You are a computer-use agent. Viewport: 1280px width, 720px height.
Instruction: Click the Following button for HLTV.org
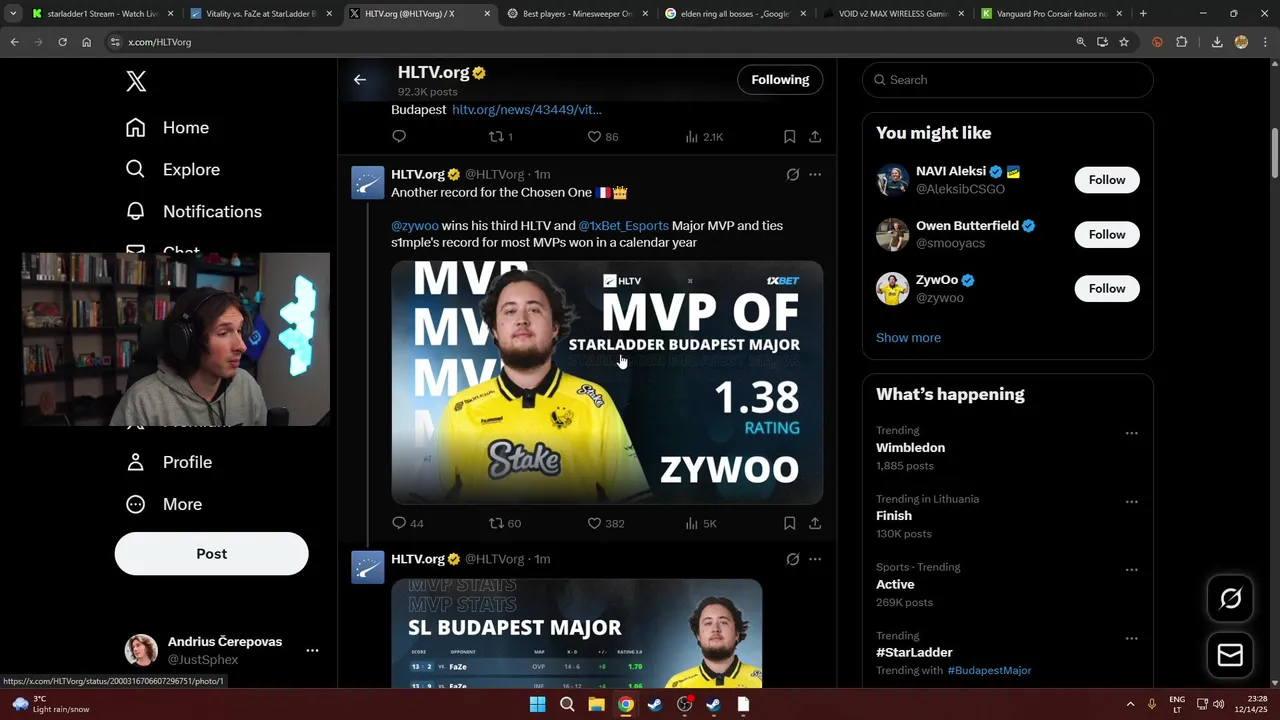coord(780,80)
